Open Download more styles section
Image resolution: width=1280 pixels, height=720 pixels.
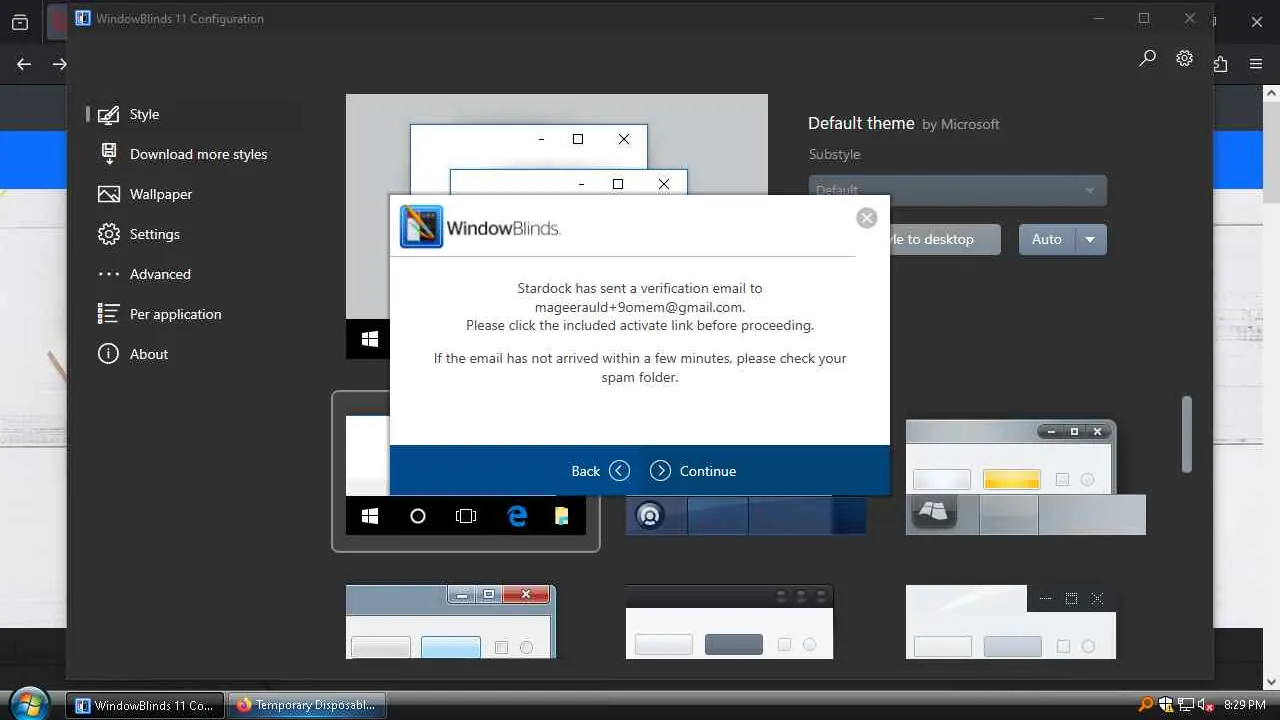tap(198, 154)
